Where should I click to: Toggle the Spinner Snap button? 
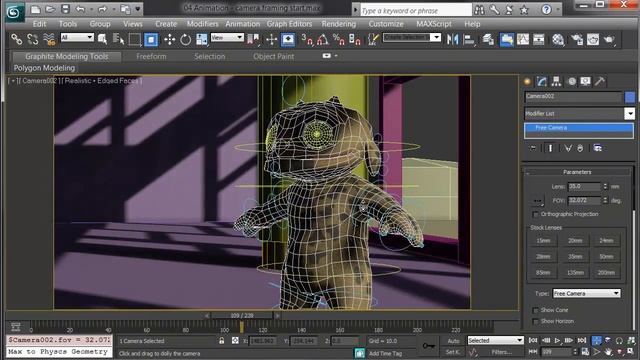[355, 40]
